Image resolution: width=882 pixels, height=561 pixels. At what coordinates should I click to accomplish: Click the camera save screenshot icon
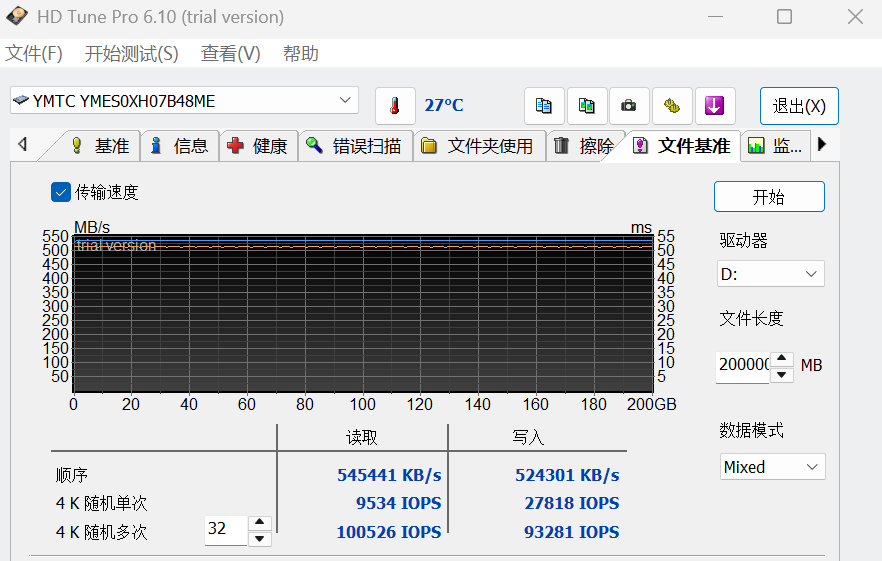point(629,106)
